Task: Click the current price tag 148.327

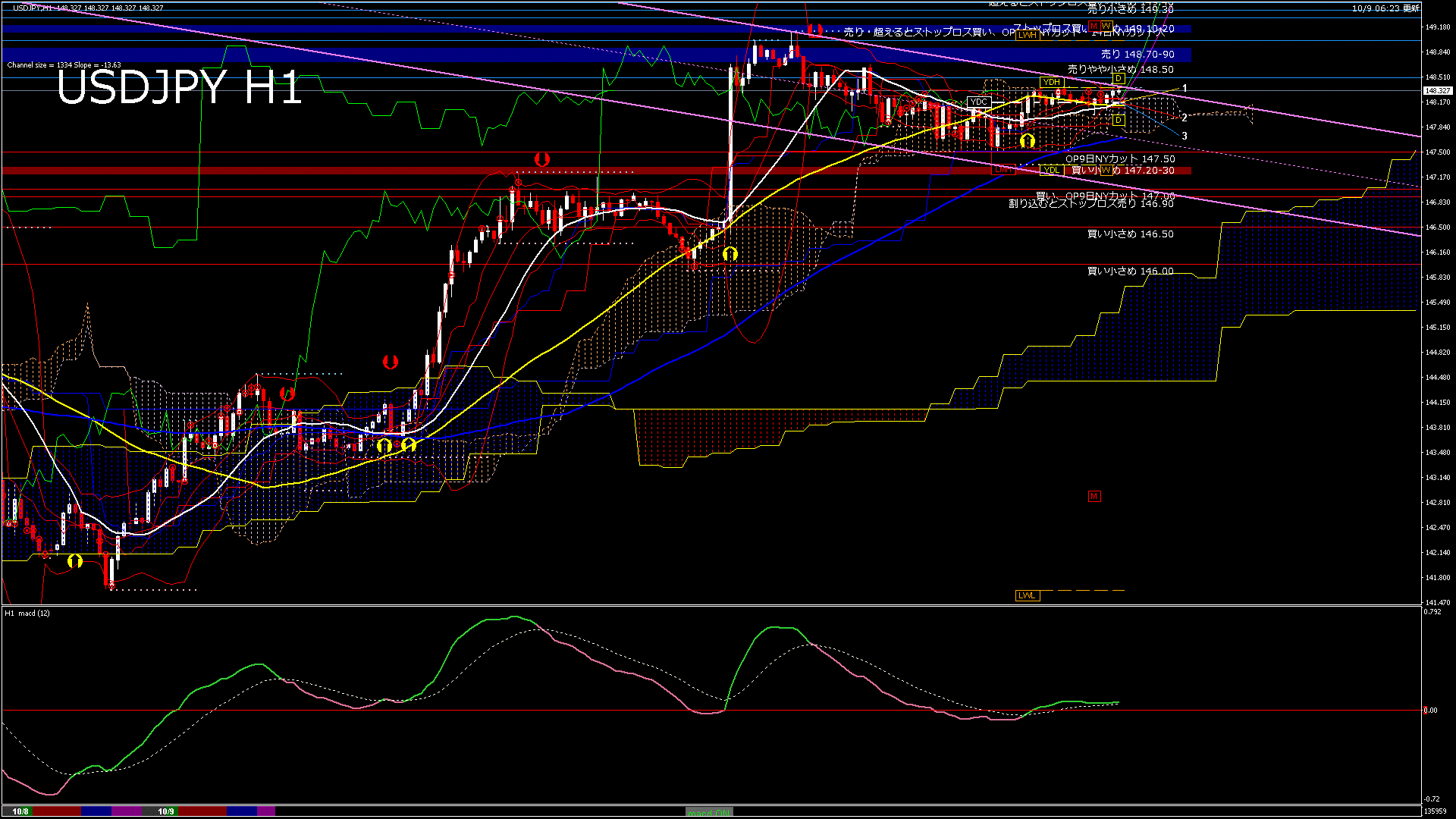Action: 1439,91
